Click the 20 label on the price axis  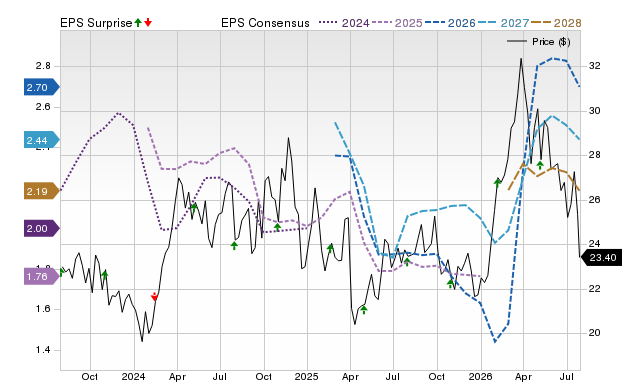pyautogui.click(x=594, y=333)
